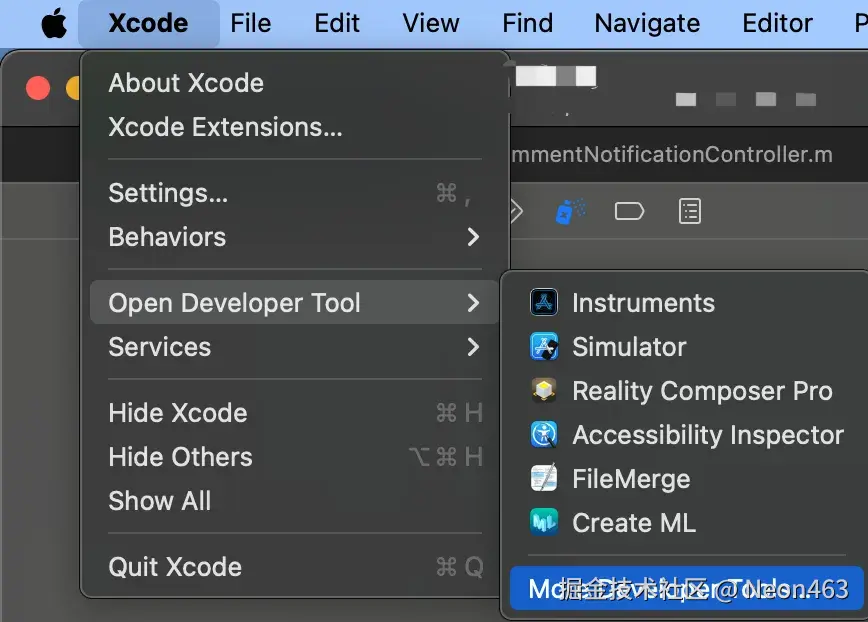The height and width of the screenshot is (622, 868).
Task: Open the FileMerge tool icon
Action: [x=544, y=478]
